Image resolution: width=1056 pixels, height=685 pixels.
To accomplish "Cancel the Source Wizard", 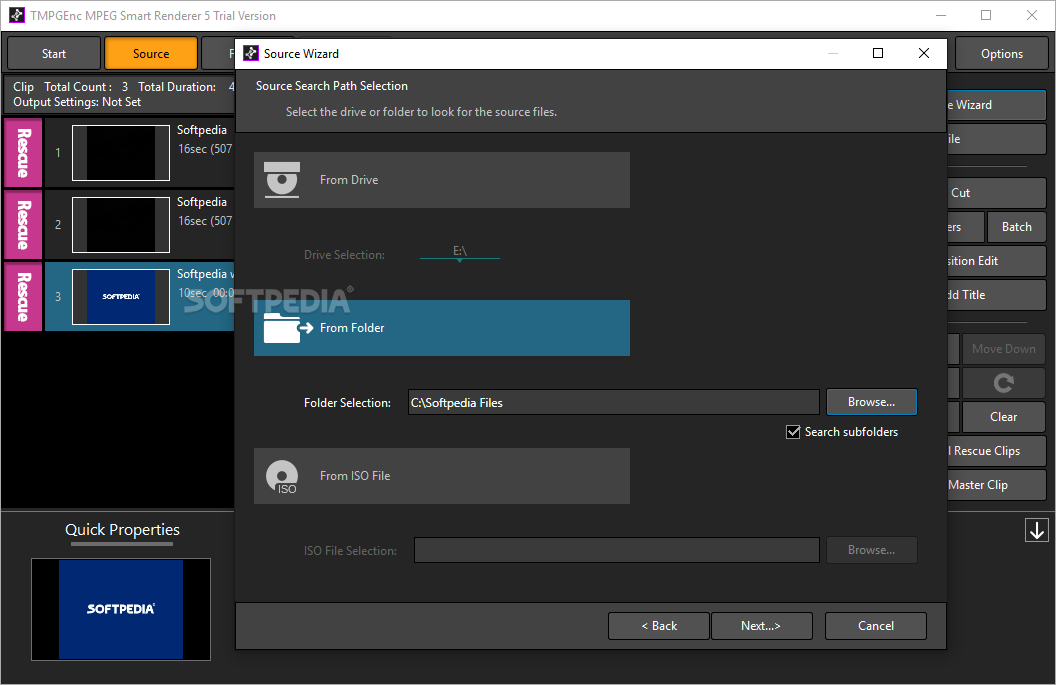I will (x=876, y=626).
